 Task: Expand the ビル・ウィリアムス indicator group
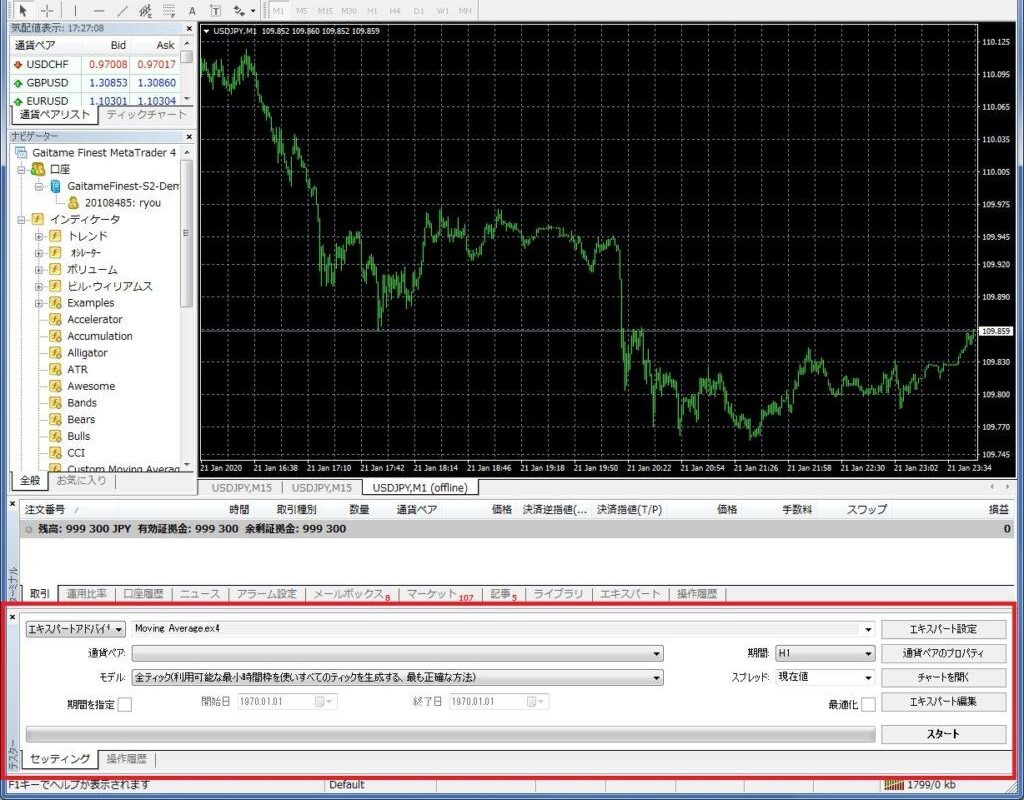(39, 287)
